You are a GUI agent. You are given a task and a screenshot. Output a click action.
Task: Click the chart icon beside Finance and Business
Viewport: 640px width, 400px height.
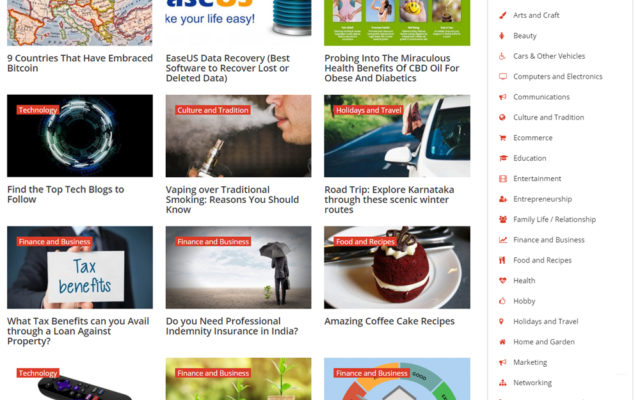pos(503,240)
